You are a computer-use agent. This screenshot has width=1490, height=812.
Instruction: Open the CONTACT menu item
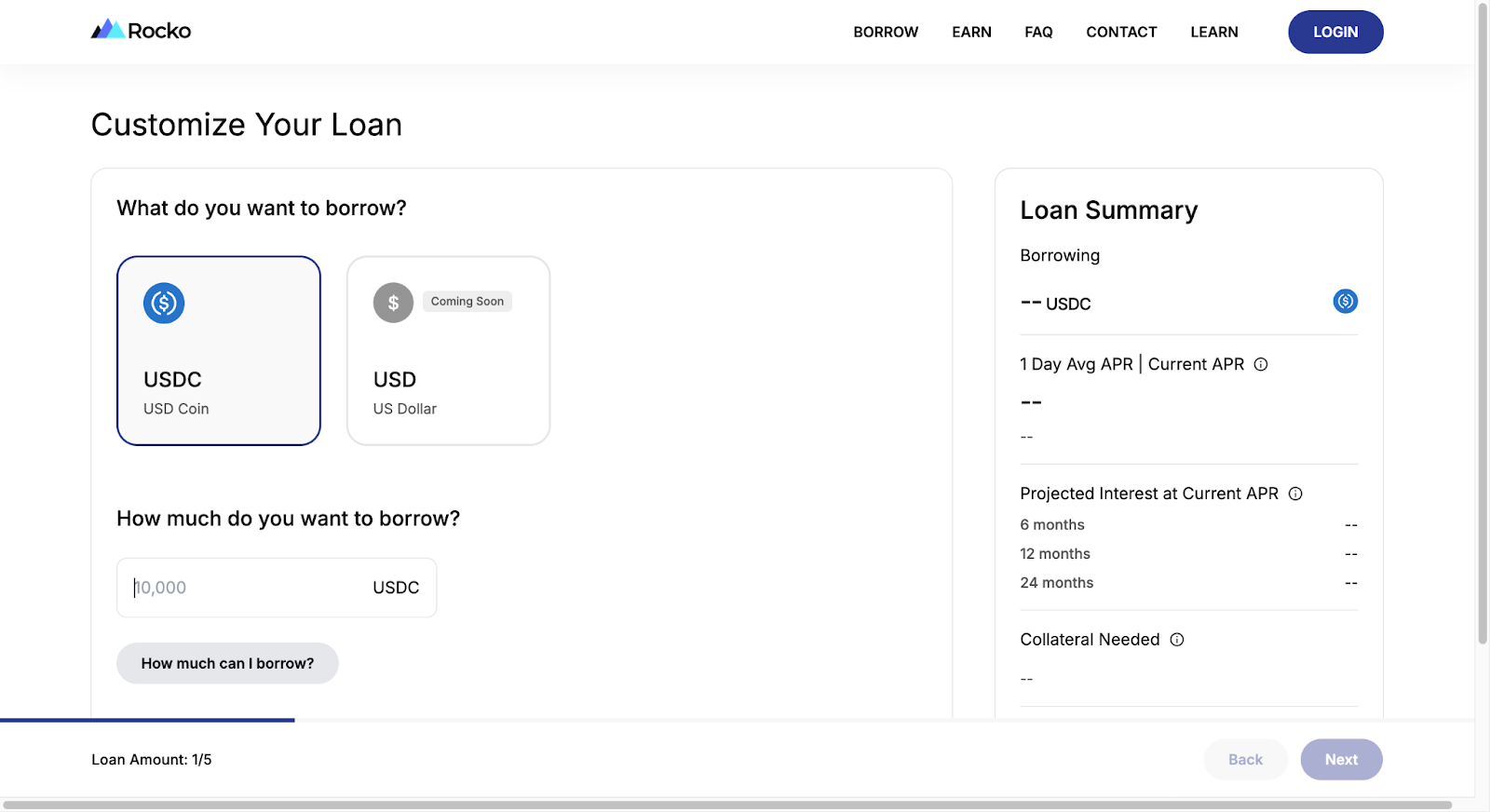1121,32
